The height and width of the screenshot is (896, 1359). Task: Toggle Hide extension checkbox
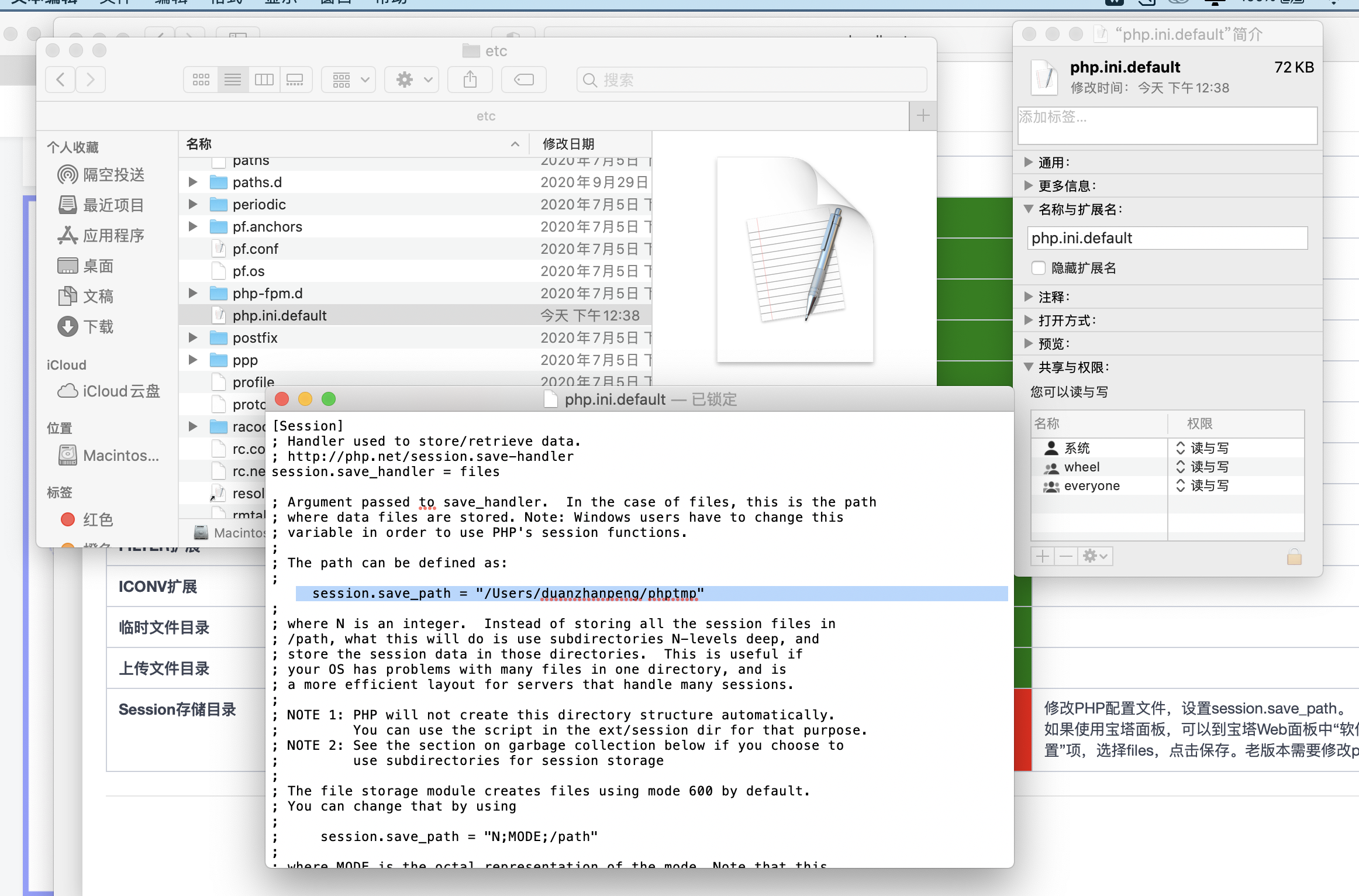pyautogui.click(x=1039, y=268)
